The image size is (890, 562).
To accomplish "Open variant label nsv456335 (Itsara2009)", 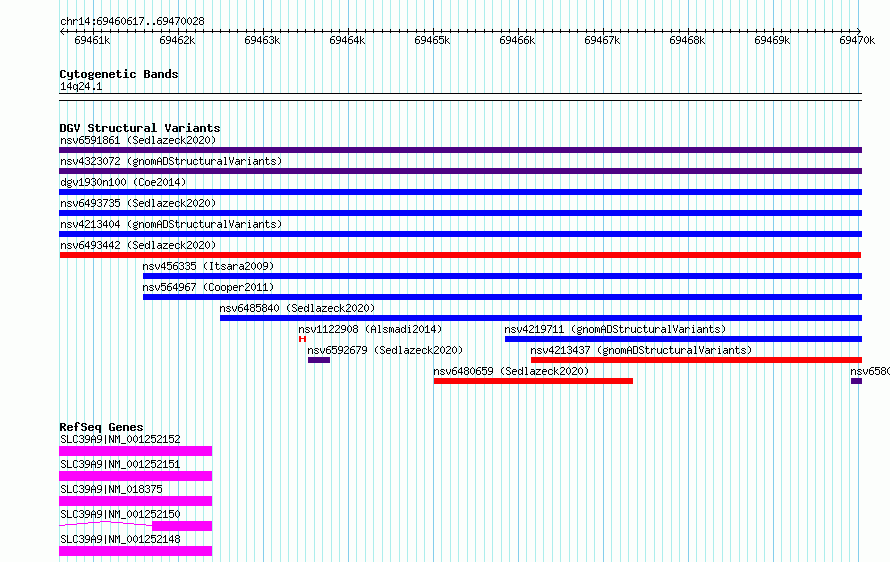I will (208, 266).
